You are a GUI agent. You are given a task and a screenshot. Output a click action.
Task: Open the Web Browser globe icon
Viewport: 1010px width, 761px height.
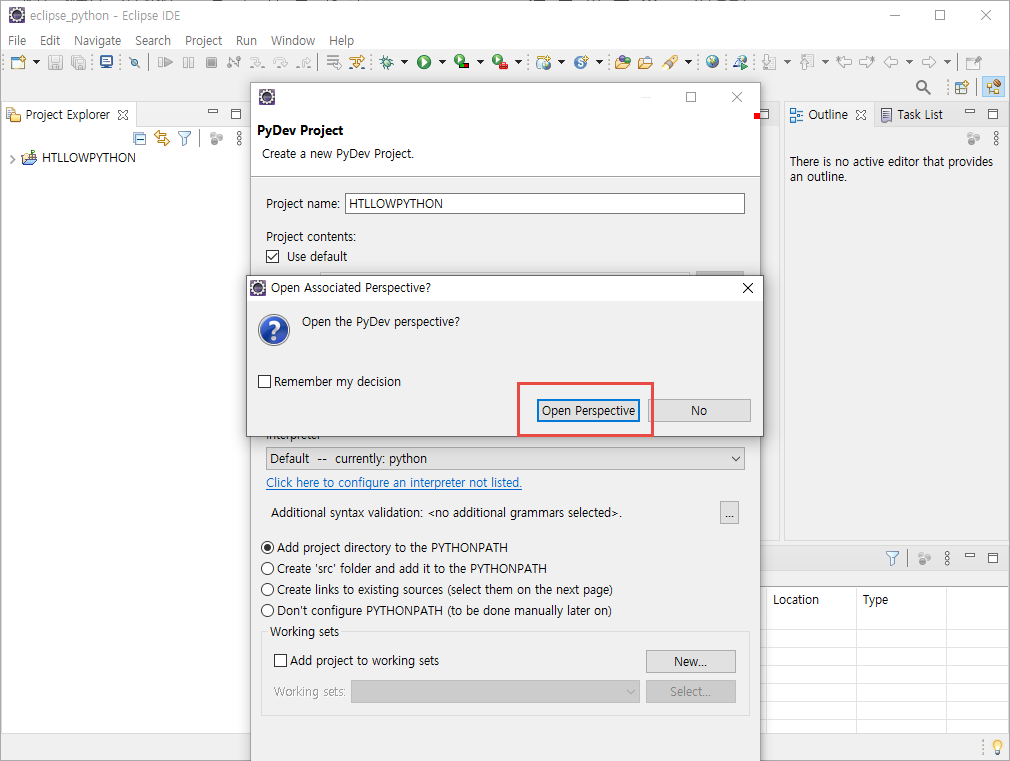pyautogui.click(x=712, y=62)
